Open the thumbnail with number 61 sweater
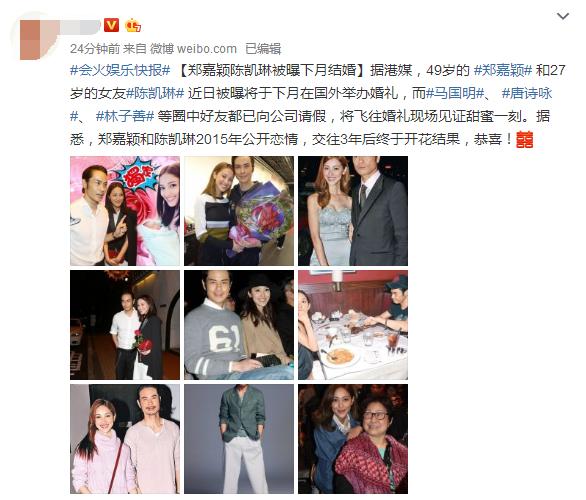This screenshot has height=500, width=586. pyautogui.click(x=239, y=325)
